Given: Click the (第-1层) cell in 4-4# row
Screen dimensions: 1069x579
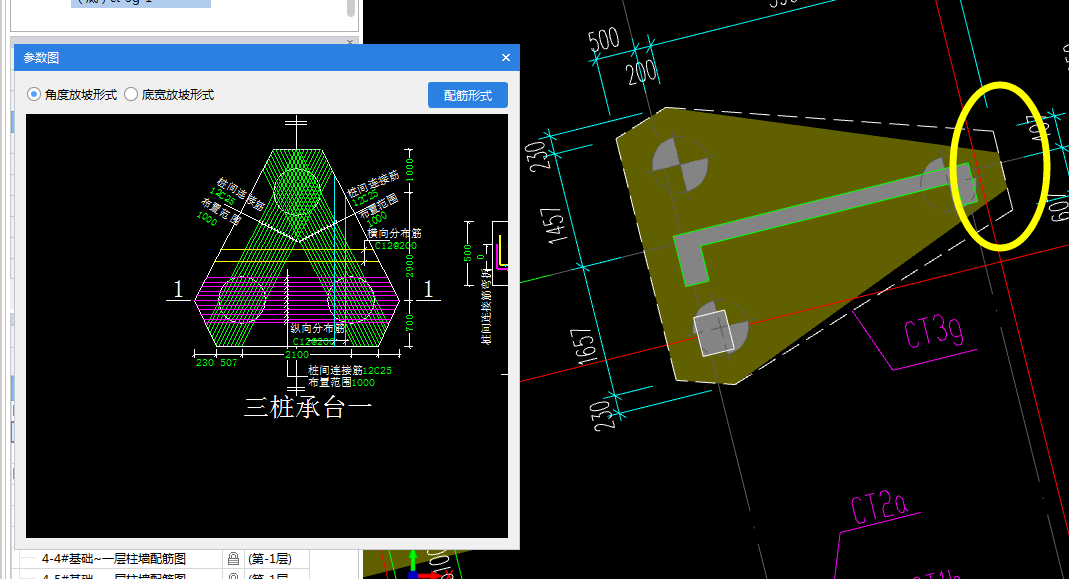Looking at the screenshot, I should [270, 559].
